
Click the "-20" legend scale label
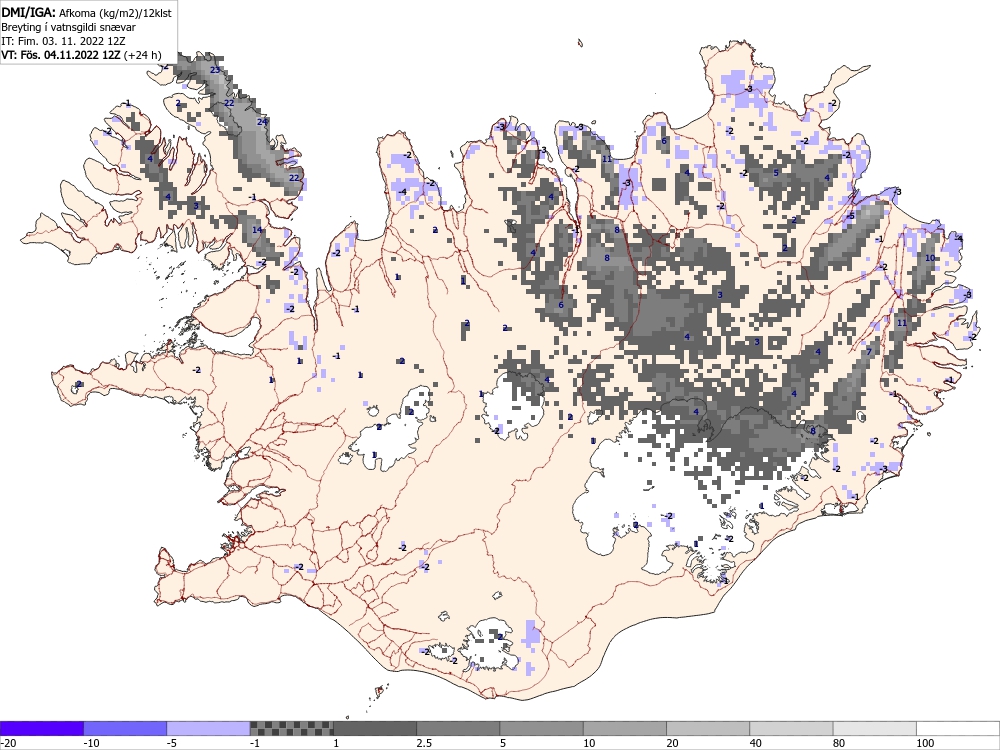pos(8,743)
